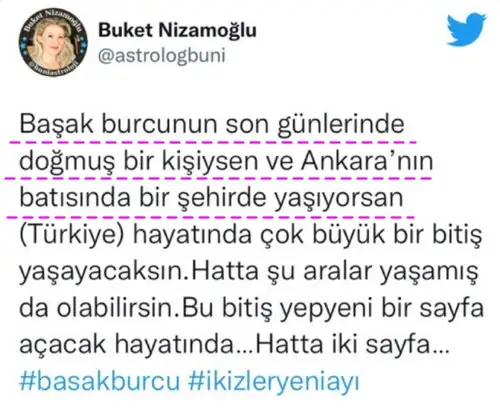This screenshot has width=500, height=411.
Task: Open the @astrologbuni handle link
Action: [x=162, y=55]
